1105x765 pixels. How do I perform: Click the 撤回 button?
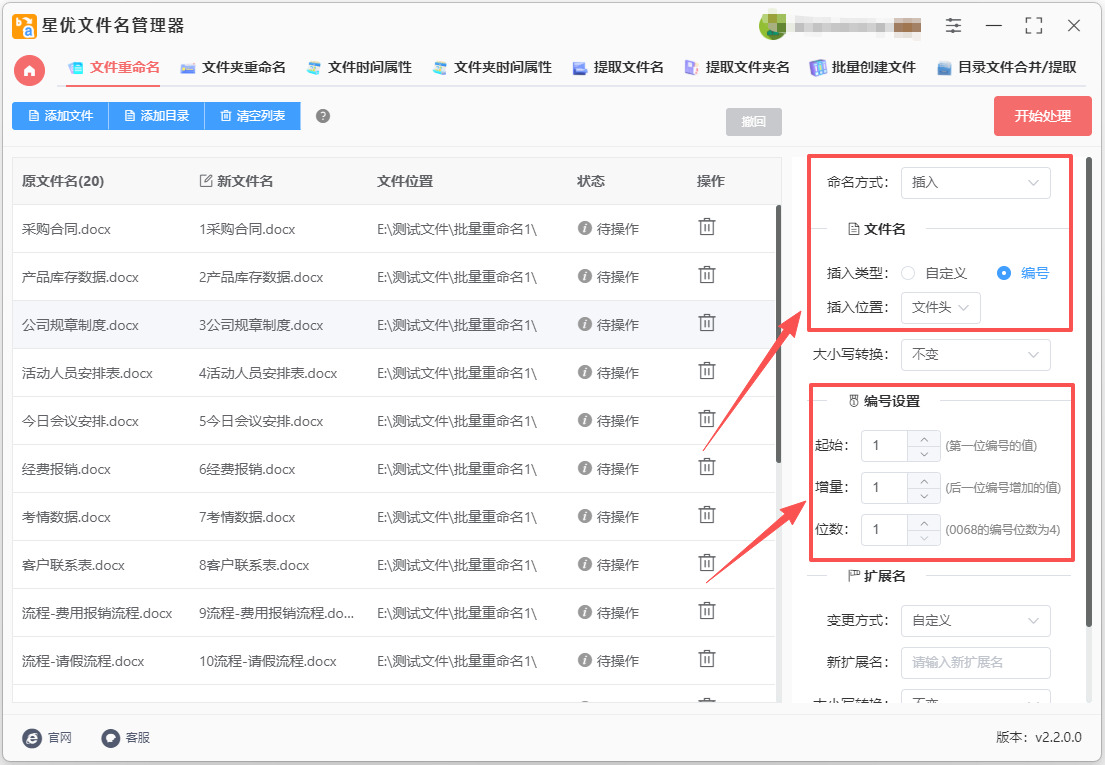(753, 122)
